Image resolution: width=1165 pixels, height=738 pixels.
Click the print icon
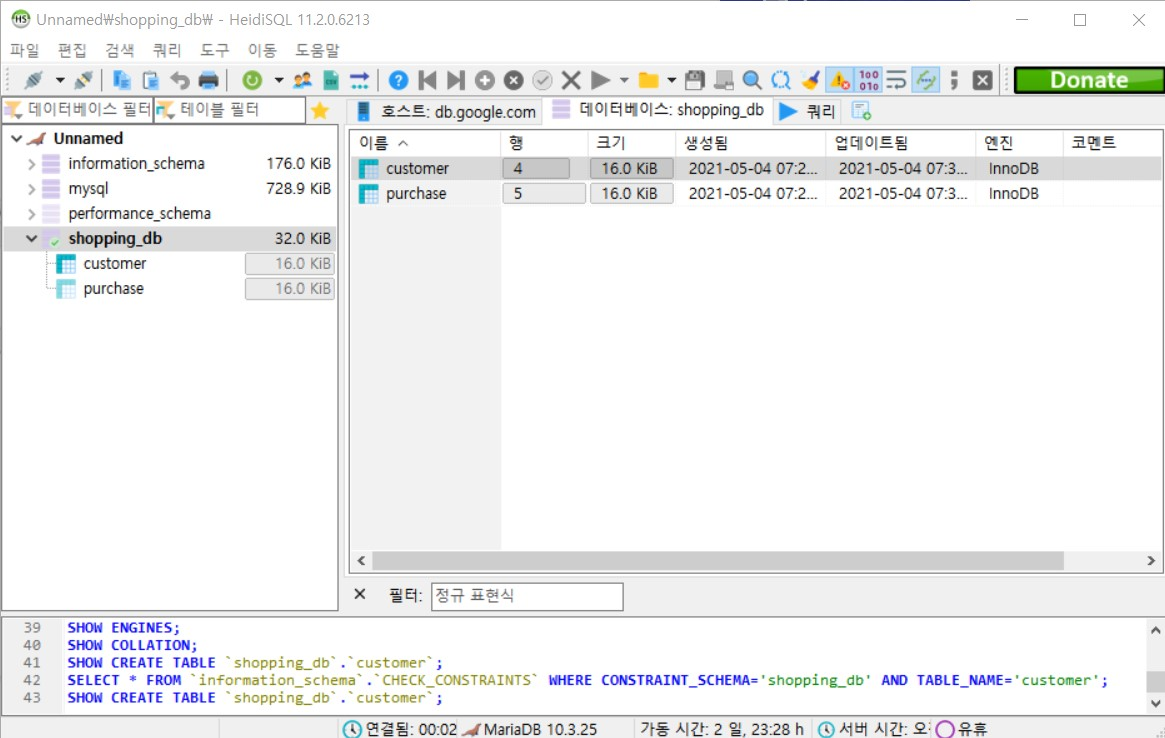[x=209, y=80]
